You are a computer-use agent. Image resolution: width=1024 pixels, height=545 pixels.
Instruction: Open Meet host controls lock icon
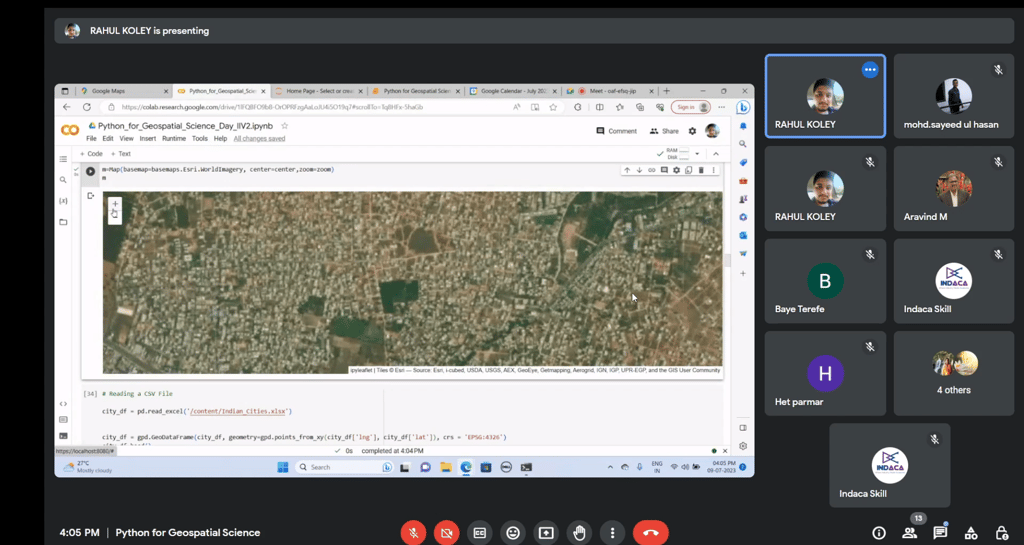click(x=1002, y=533)
